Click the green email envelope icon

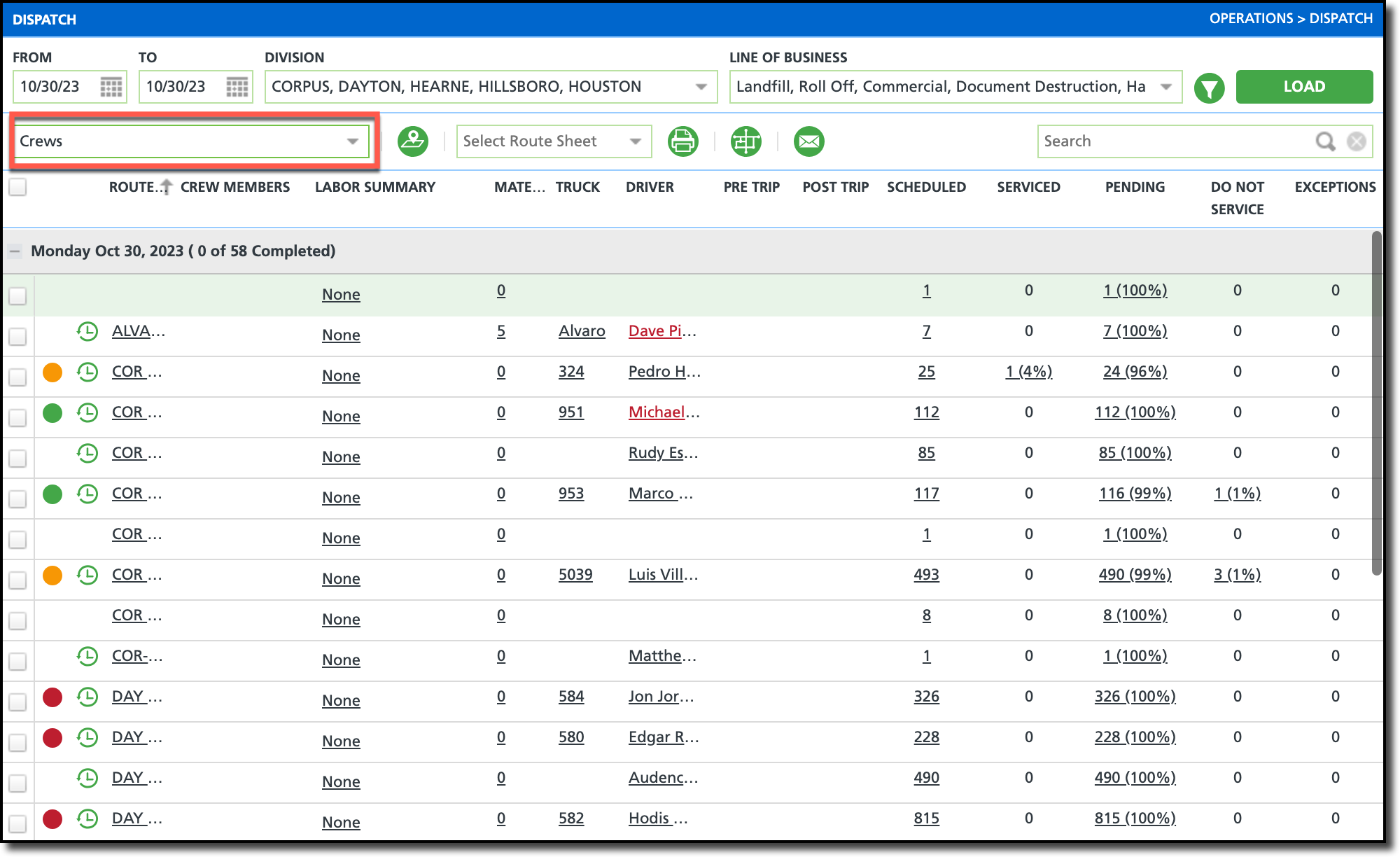808,141
